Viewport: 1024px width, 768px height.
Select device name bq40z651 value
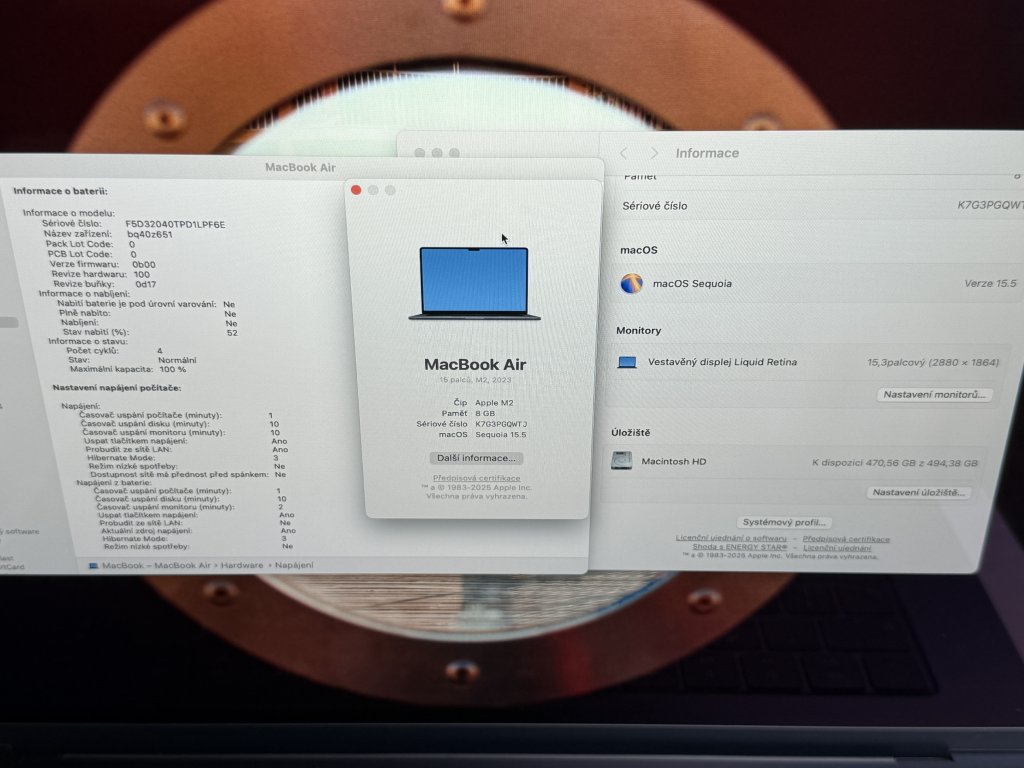[150, 234]
